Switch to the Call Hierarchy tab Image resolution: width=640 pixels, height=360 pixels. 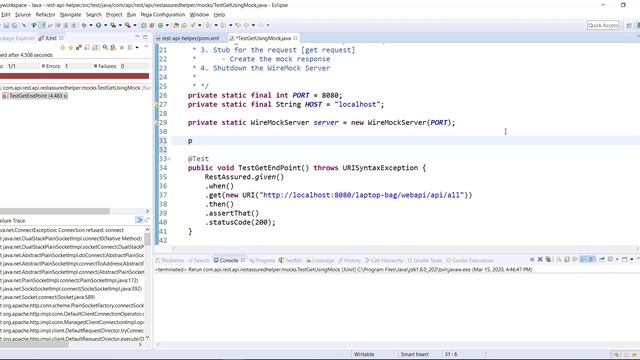point(384,260)
